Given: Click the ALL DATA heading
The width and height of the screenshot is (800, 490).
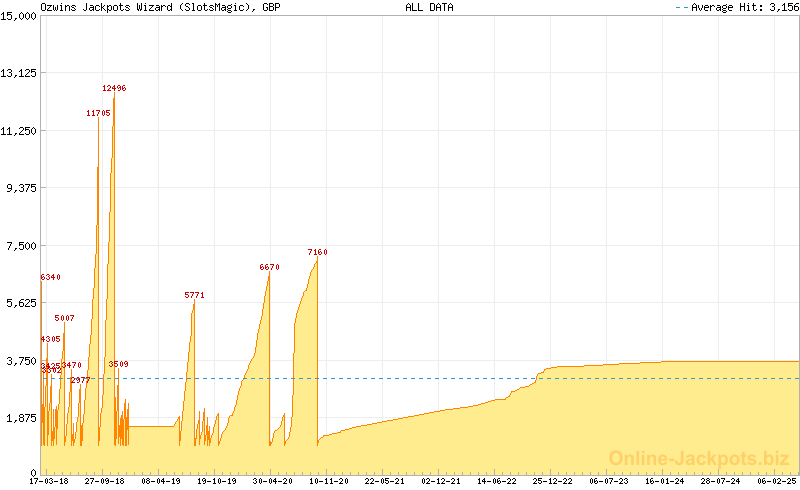Looking at the screenshot, I should point(429,7).
